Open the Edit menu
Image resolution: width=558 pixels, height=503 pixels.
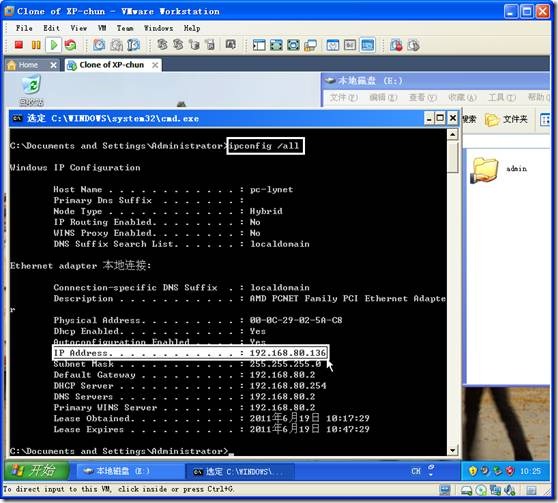pyautogui.click(x=52, y=28)
